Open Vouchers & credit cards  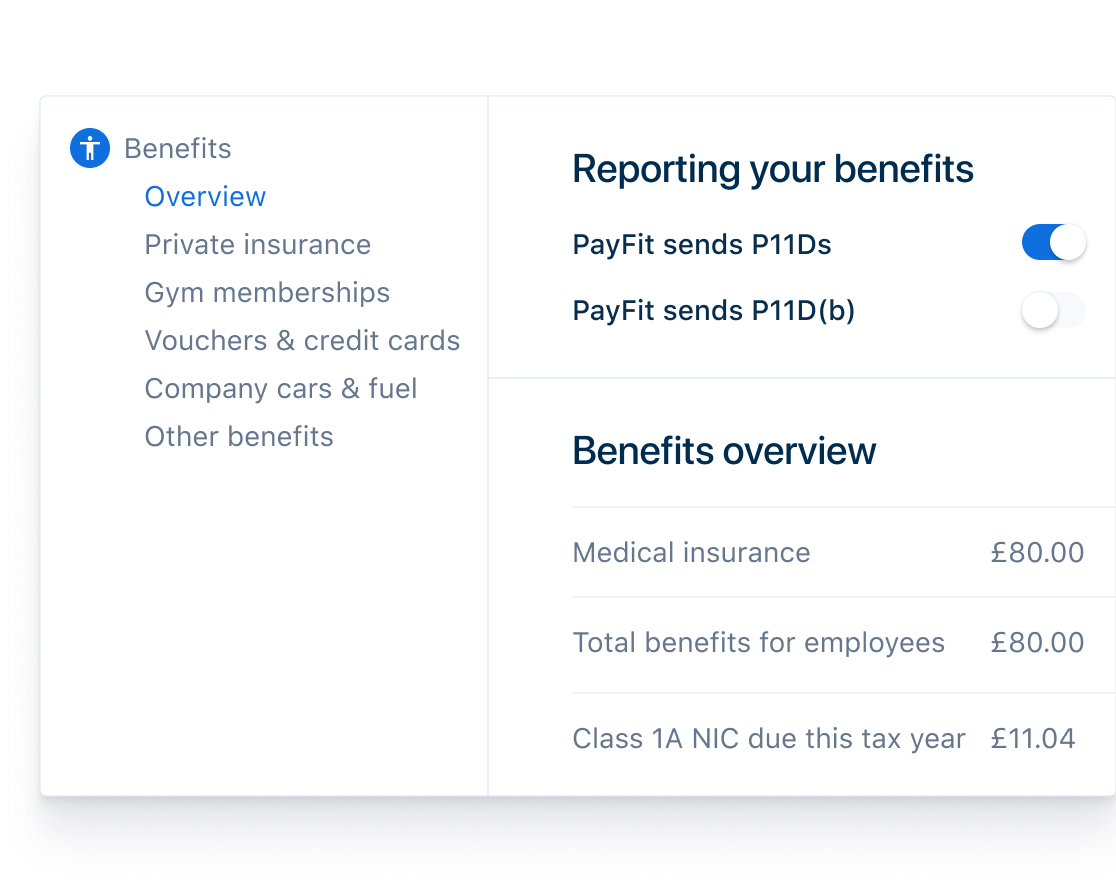click(302, 341)
